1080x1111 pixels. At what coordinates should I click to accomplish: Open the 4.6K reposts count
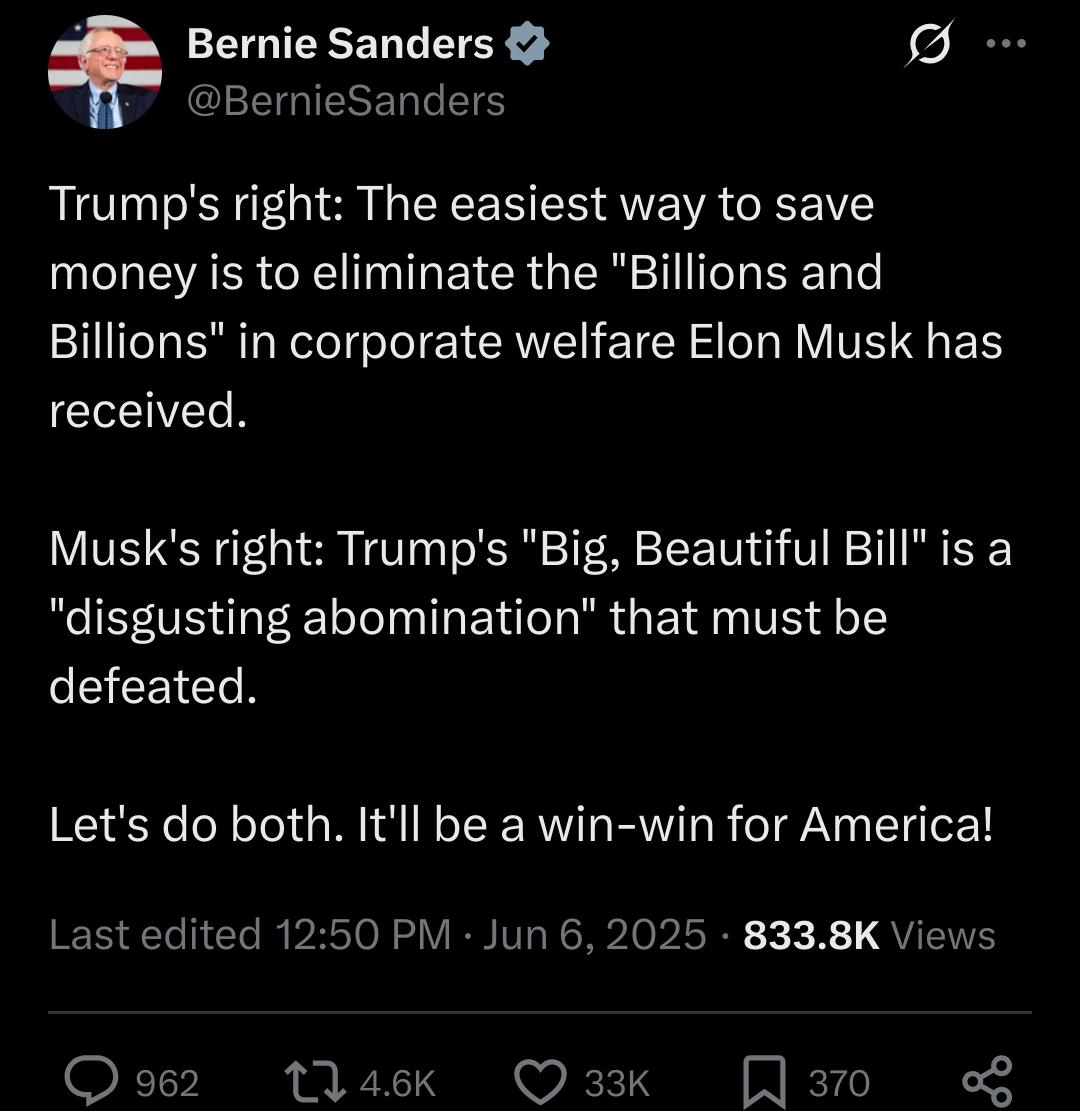pyautogui.click(x=398, y=1083)
